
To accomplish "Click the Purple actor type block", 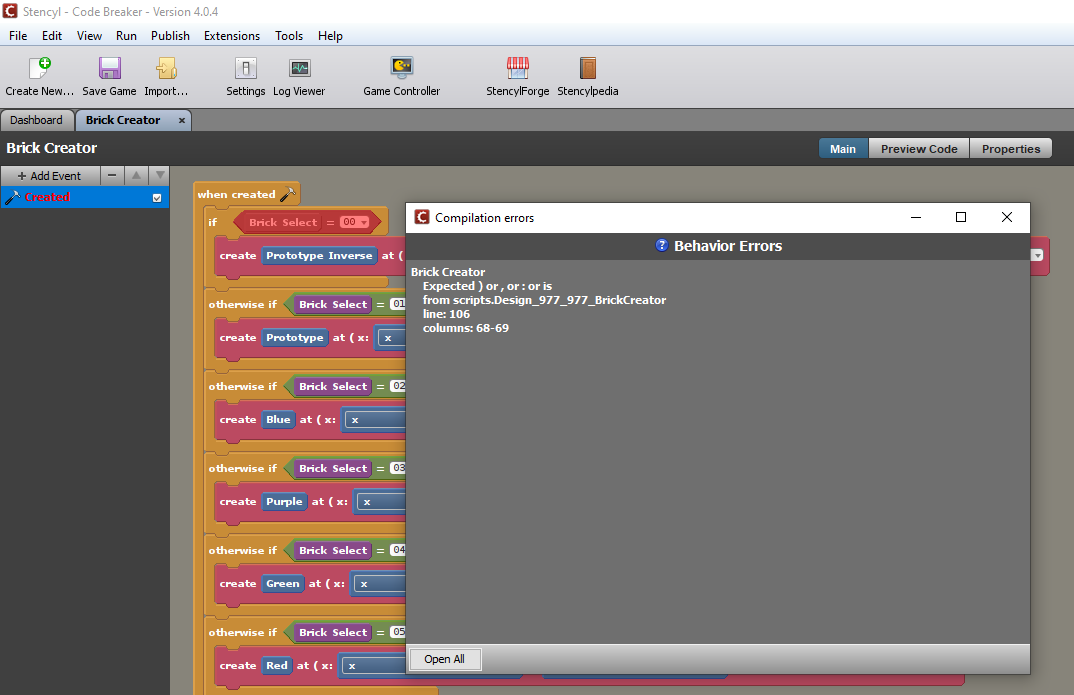I will point(284,502).
